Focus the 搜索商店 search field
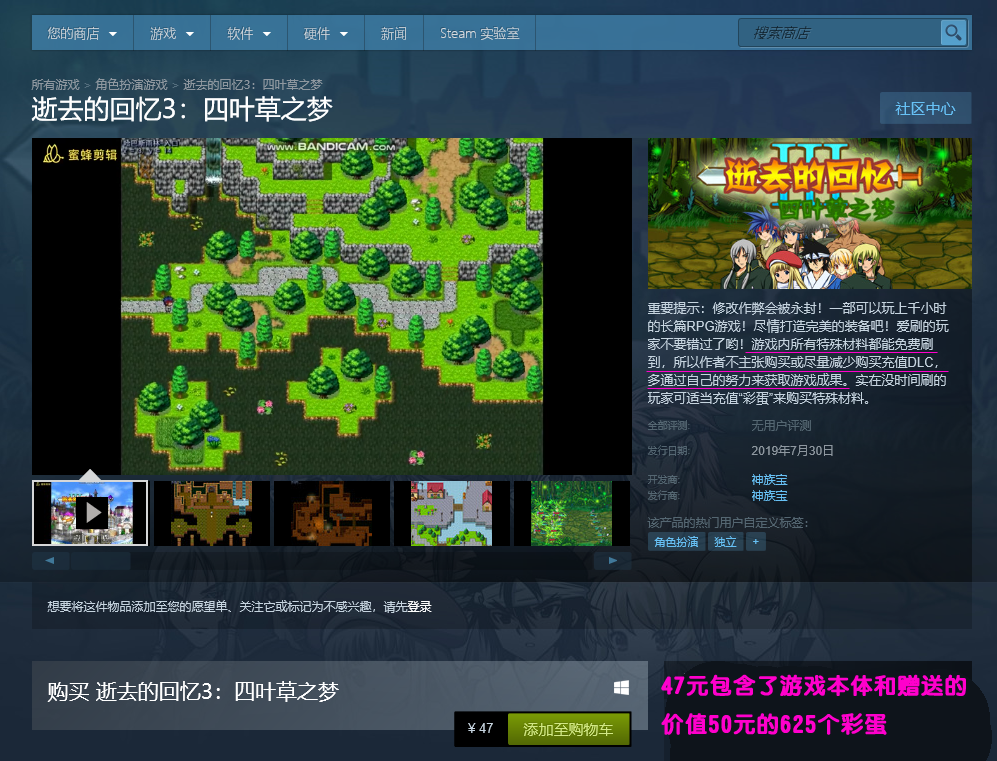997x761 pixels. 839,32
